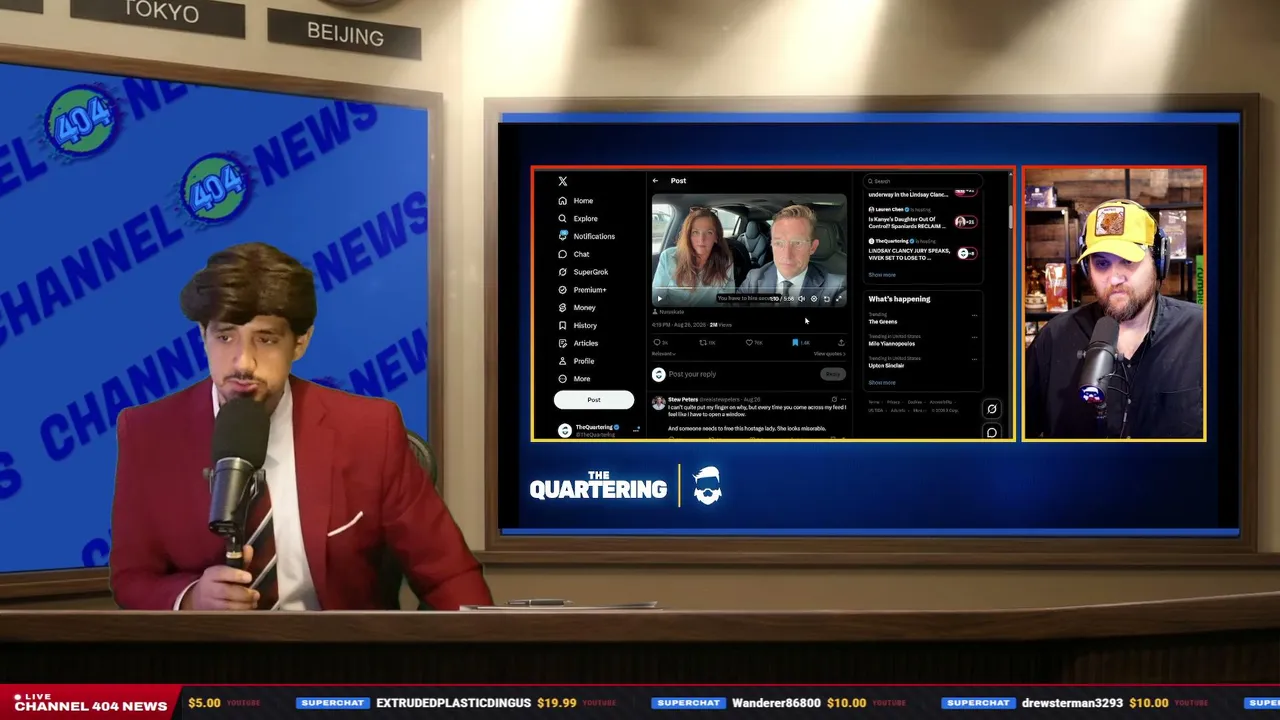Open the Profile person icon
The image size is (1280, 720).
point(563,361)
